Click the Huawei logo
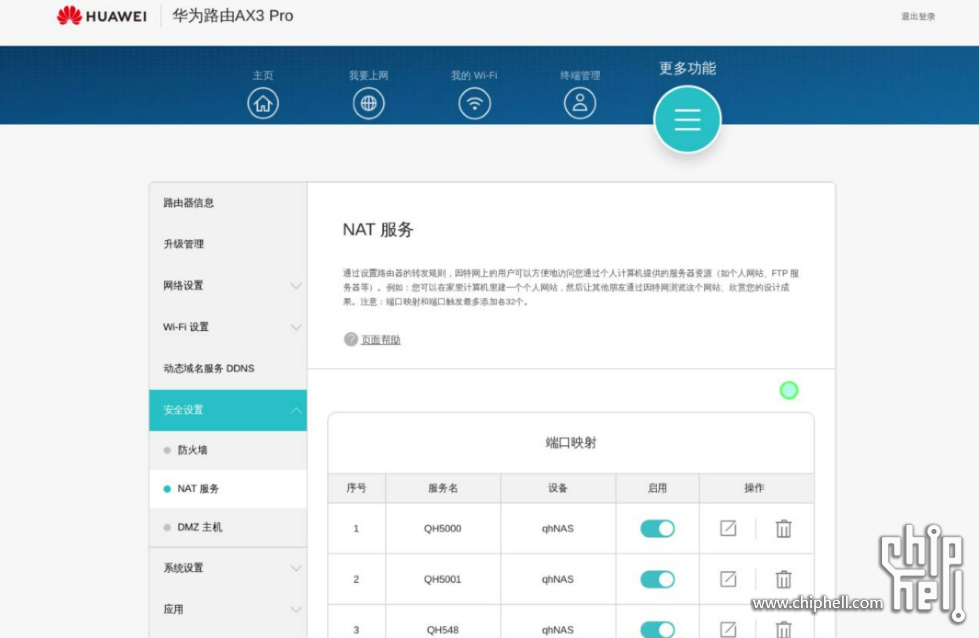 click(102, 16)
